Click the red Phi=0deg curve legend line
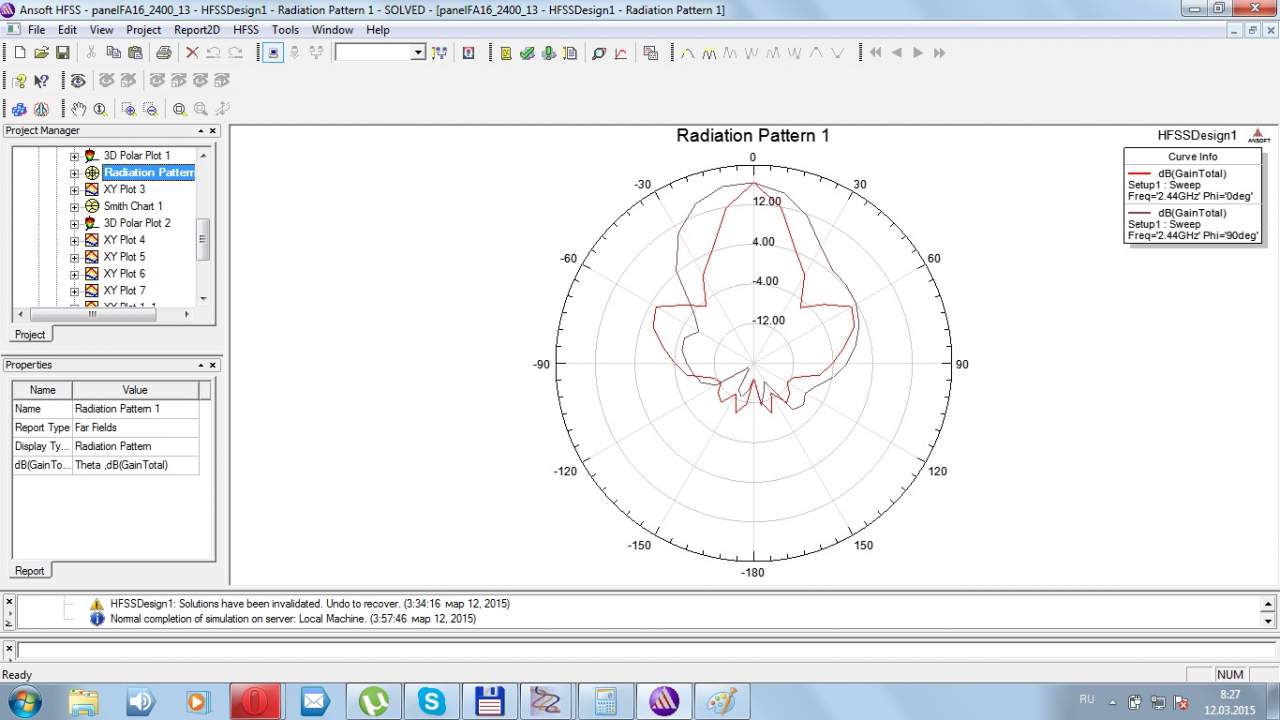The height and width of the screenshot is (720, 1280). click(1140, 174)
